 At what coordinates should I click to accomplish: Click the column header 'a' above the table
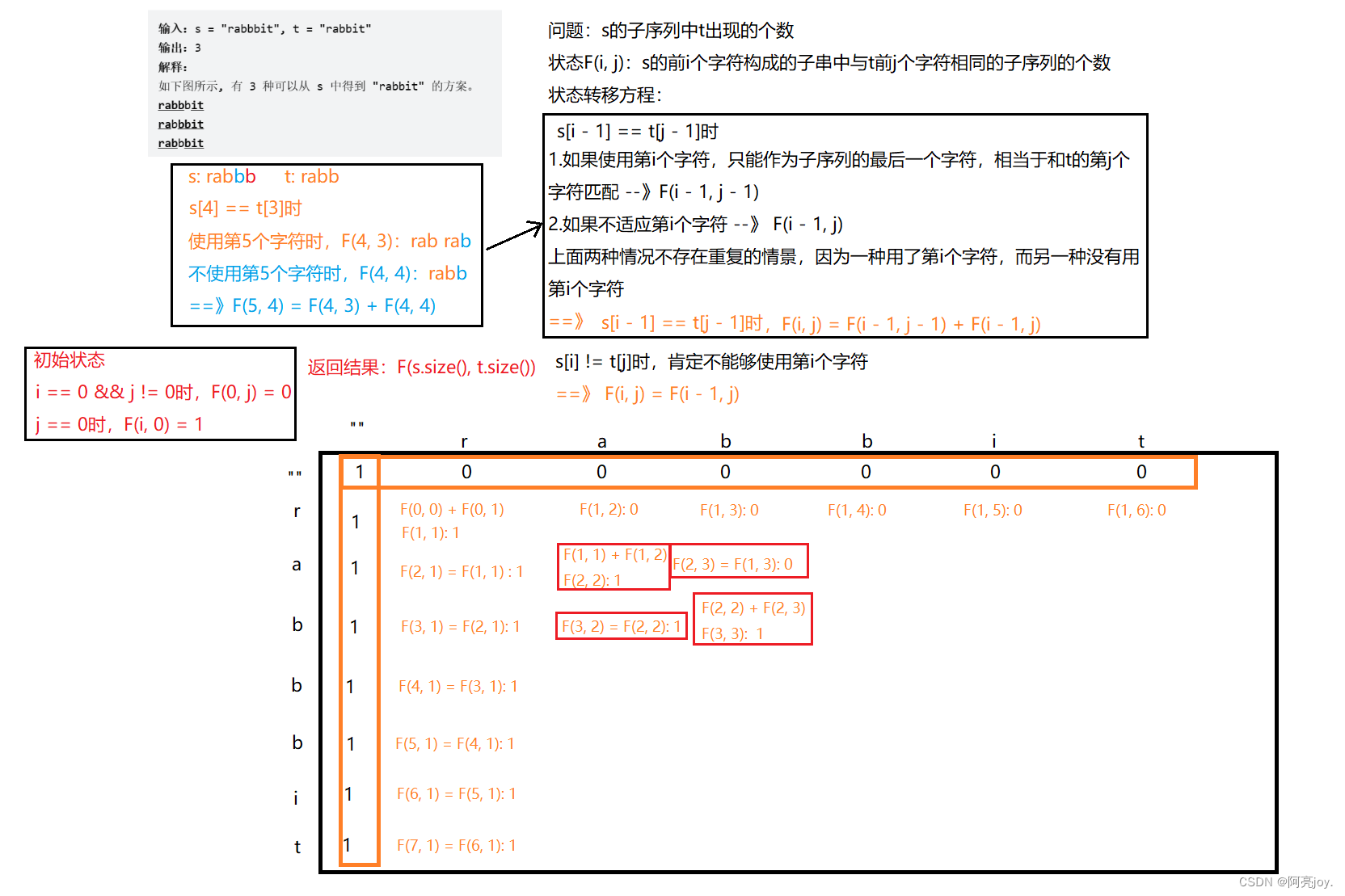click(x=601, y=442)
